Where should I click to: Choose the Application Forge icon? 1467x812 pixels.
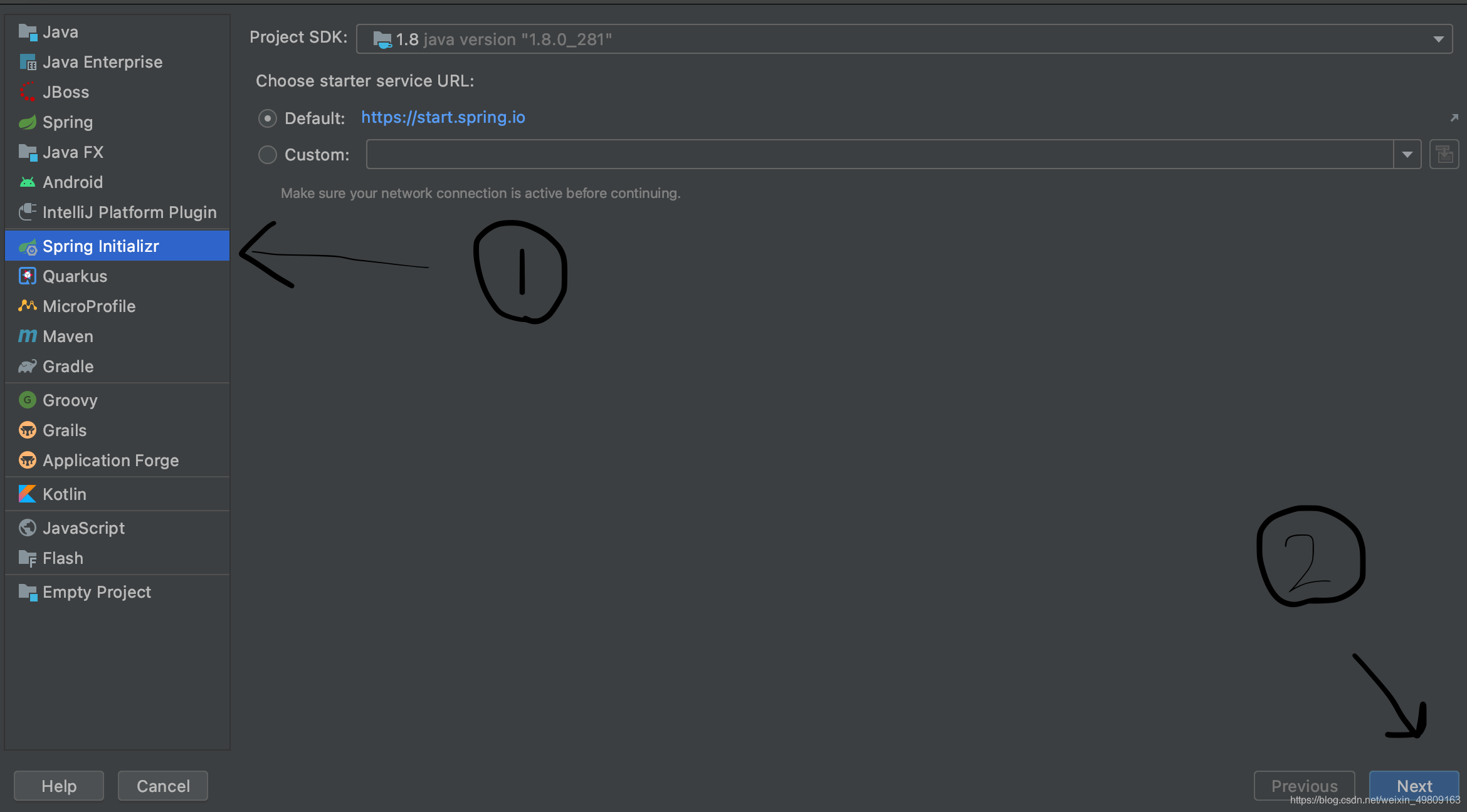point(28,461)
